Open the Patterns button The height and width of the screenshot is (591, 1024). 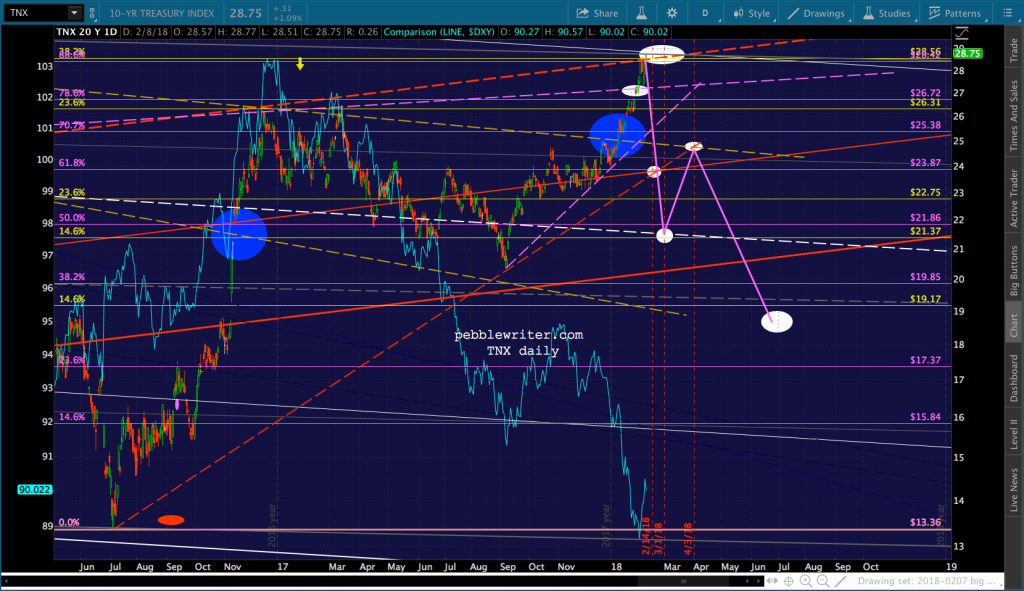[x=955, y=13]
